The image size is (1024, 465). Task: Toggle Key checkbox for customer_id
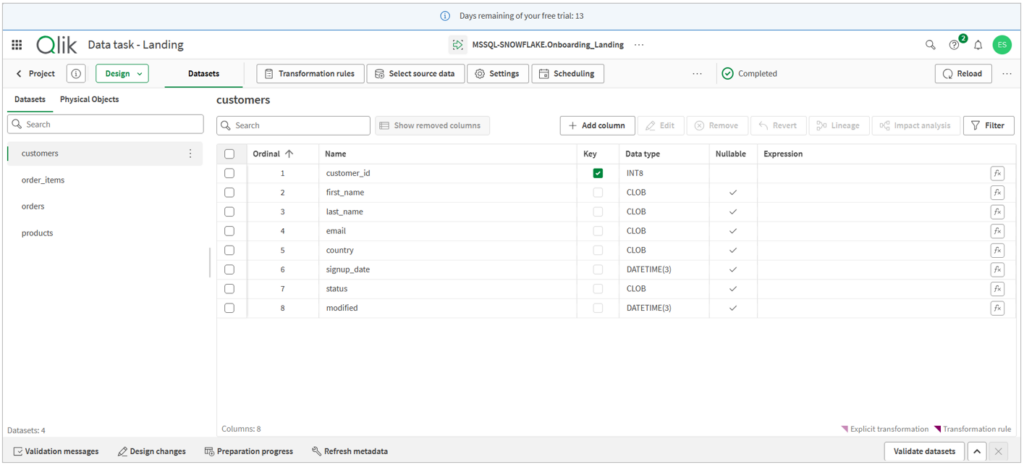click(x=598, y=173)
